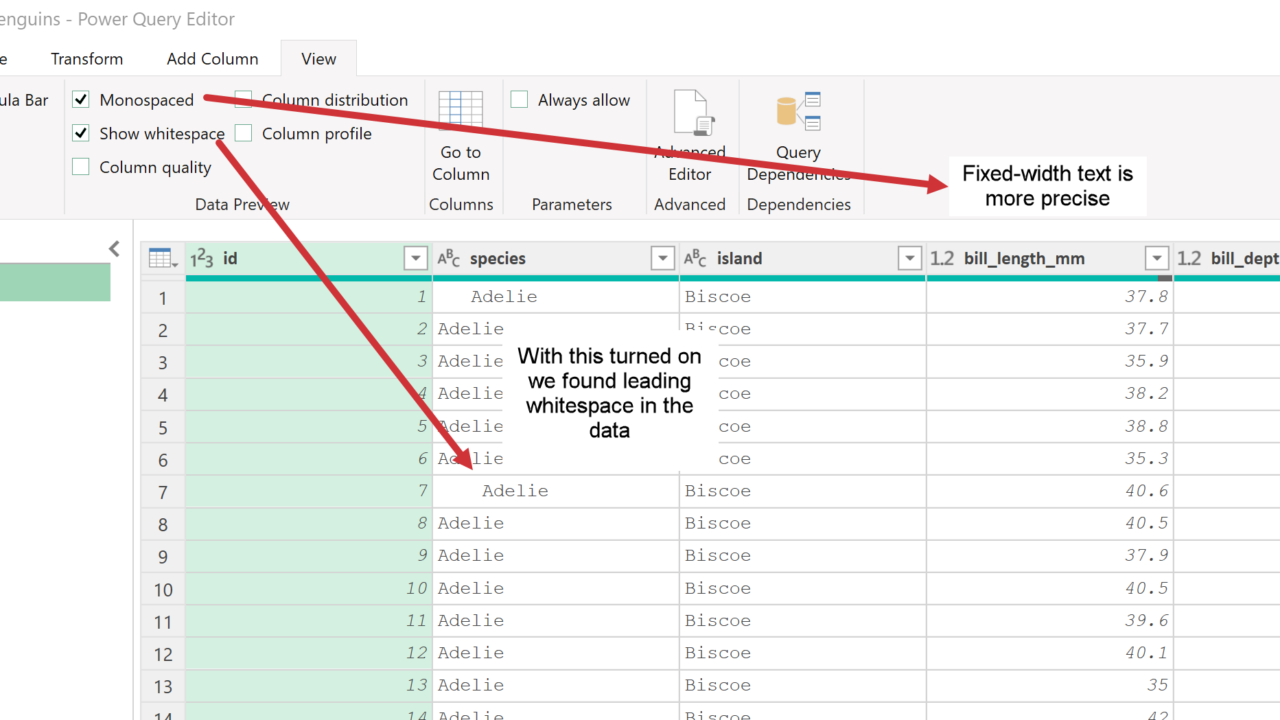Uncheck the Monospaced checkbox

click(81, 100)
